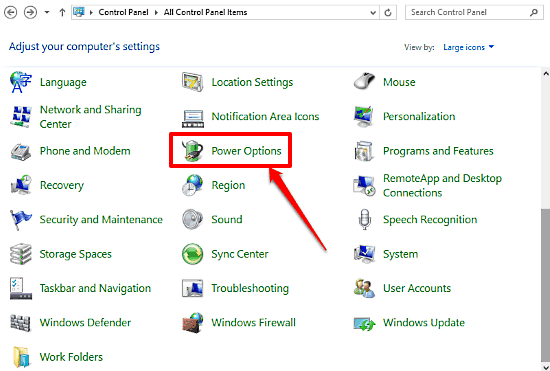Select the All Control Panel Items breadcrumb
Viewport: 550px width, 371px height.
tap(205, 12)
